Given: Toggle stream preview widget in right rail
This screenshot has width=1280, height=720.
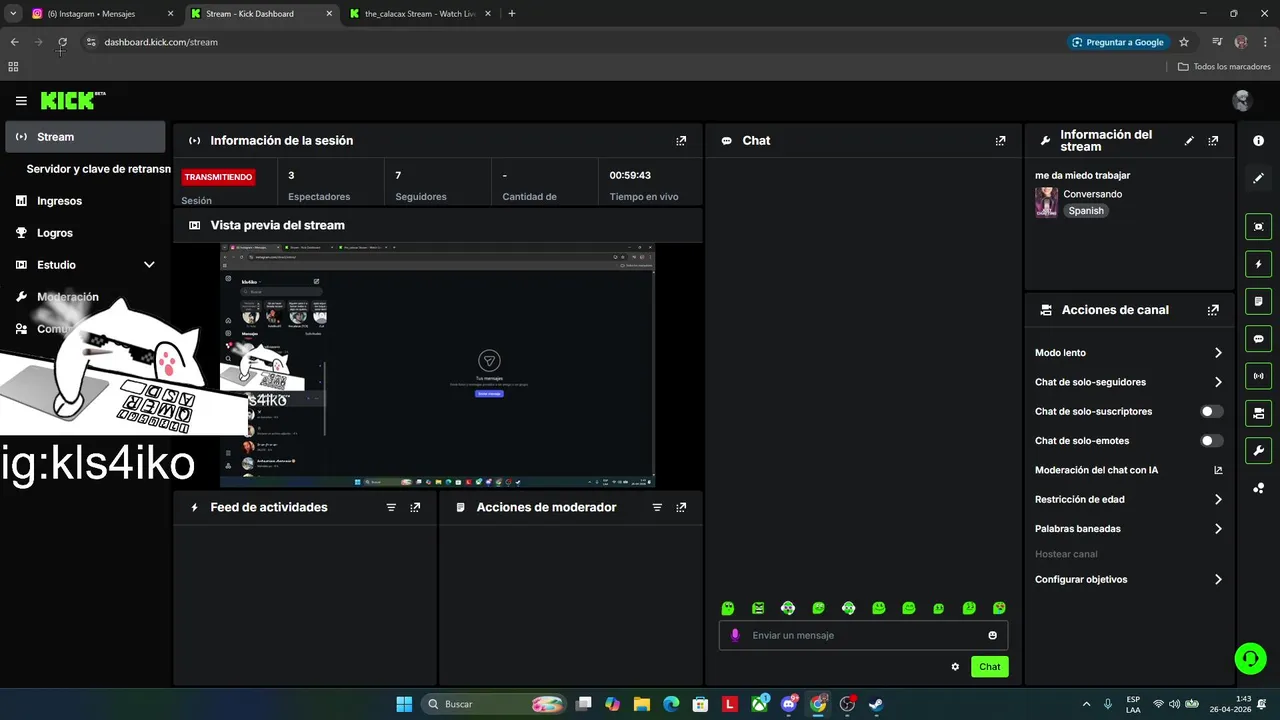Looking at the screenshot, I should click(1258, 227).
